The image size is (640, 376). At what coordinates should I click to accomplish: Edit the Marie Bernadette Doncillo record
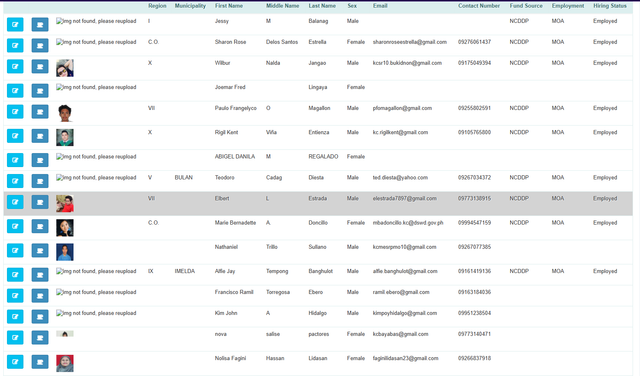[x=15, y=226]
